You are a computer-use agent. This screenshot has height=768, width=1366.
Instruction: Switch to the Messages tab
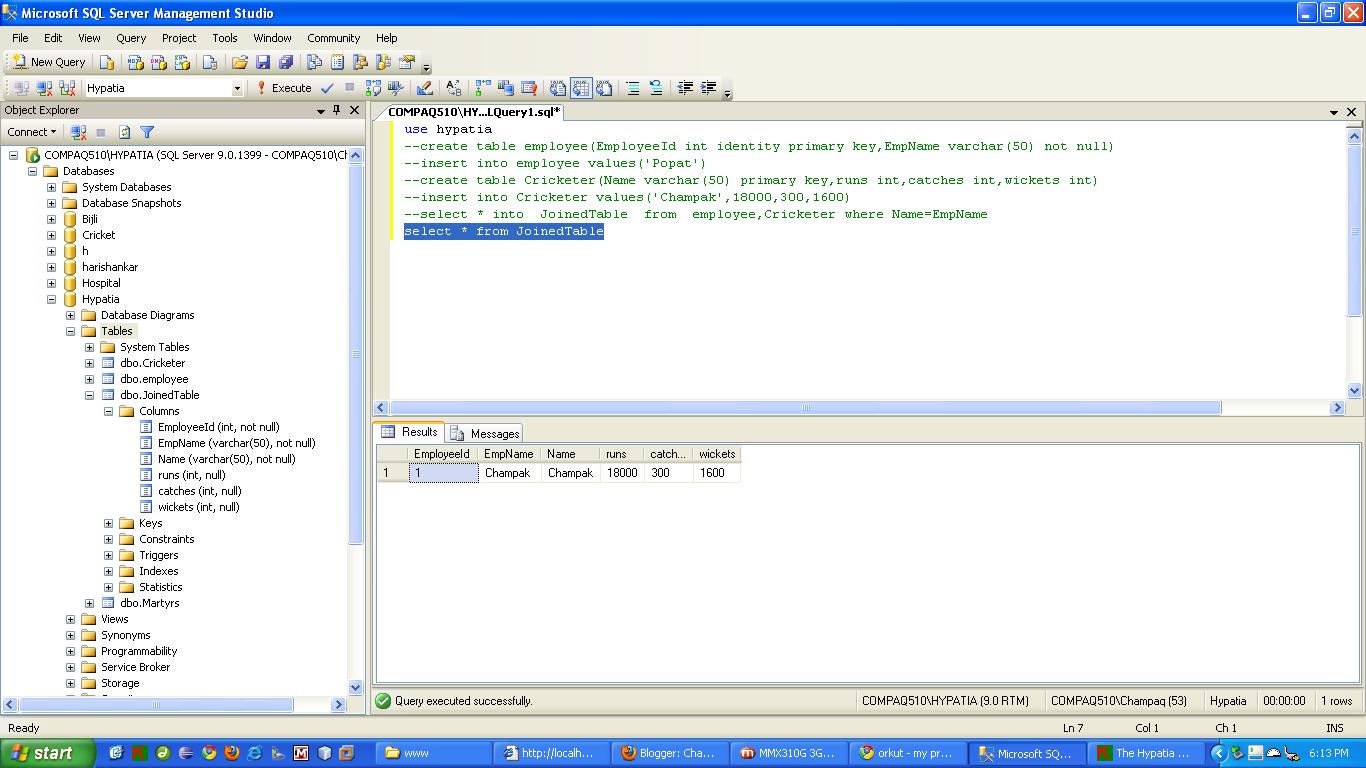492,433
